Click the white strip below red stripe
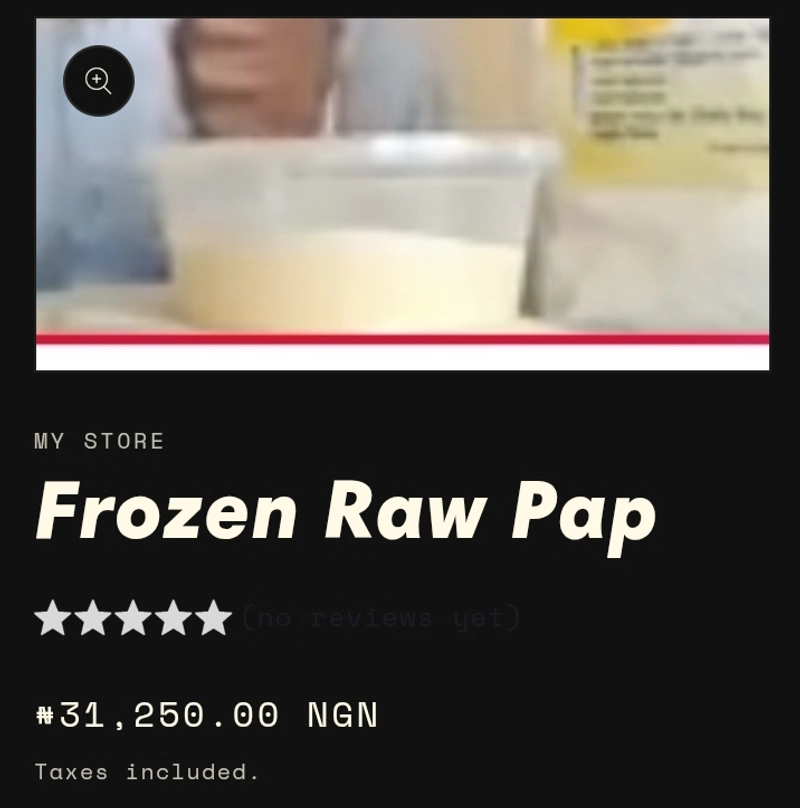This screenshot has height=808, width=800. [x=403, y=358]
